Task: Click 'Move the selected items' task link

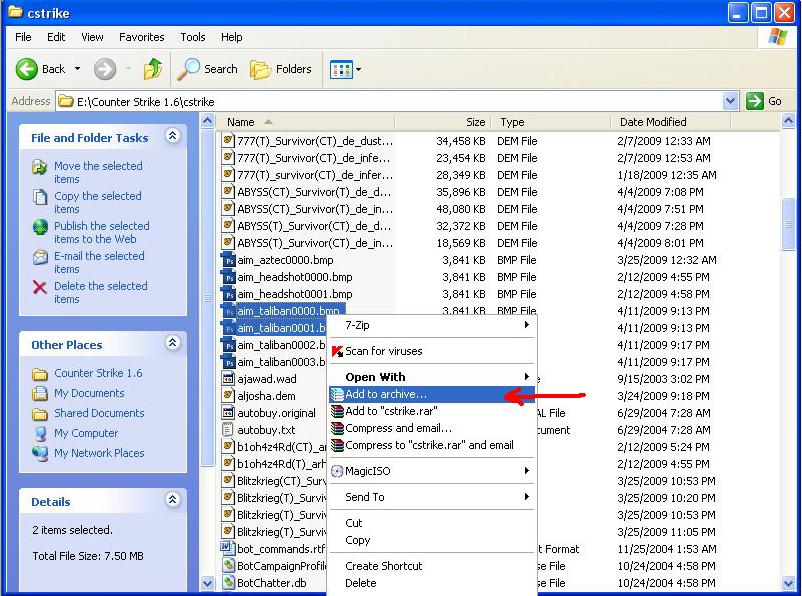Action: tap(98, 172)
